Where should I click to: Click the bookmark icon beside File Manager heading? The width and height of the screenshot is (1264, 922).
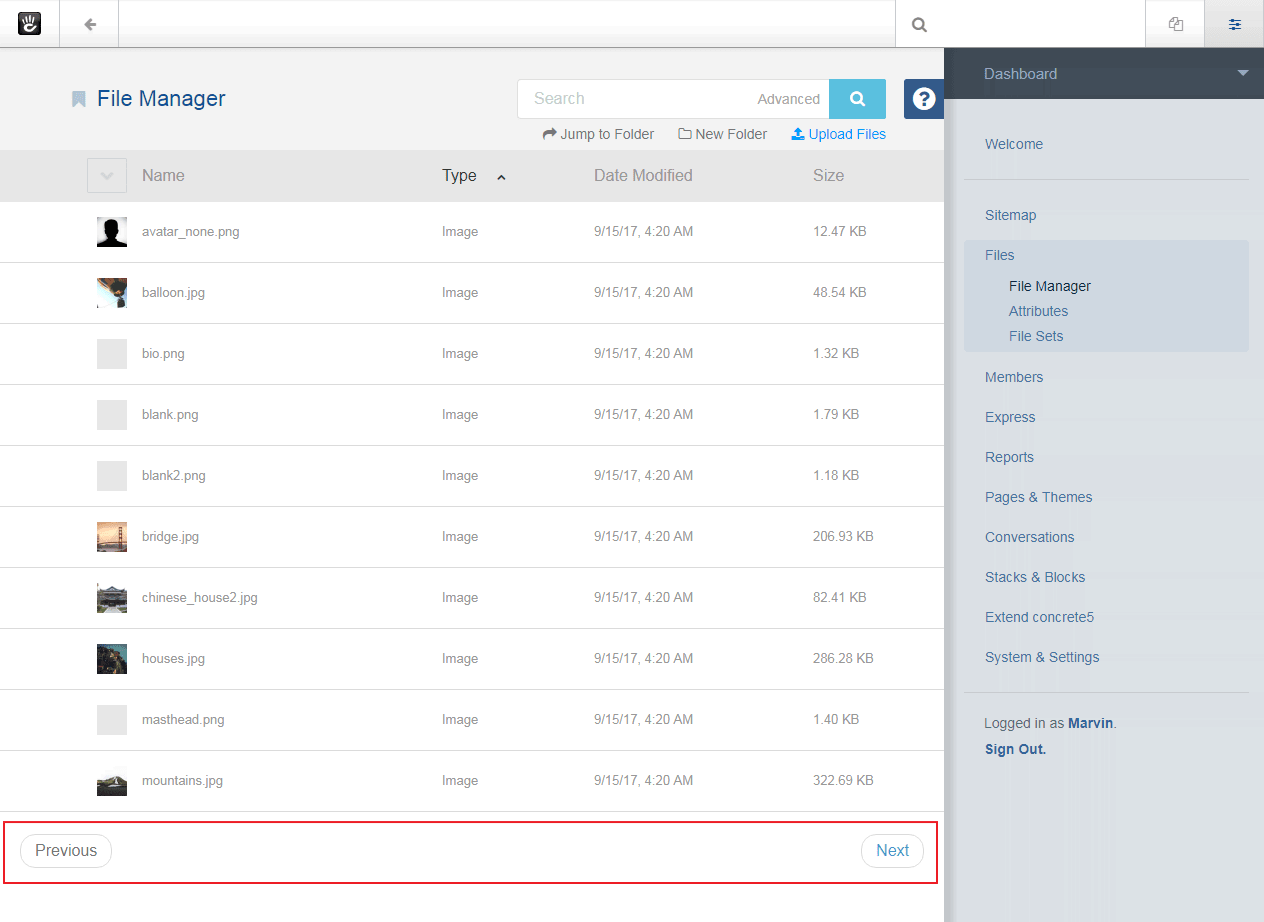point(77,99)
